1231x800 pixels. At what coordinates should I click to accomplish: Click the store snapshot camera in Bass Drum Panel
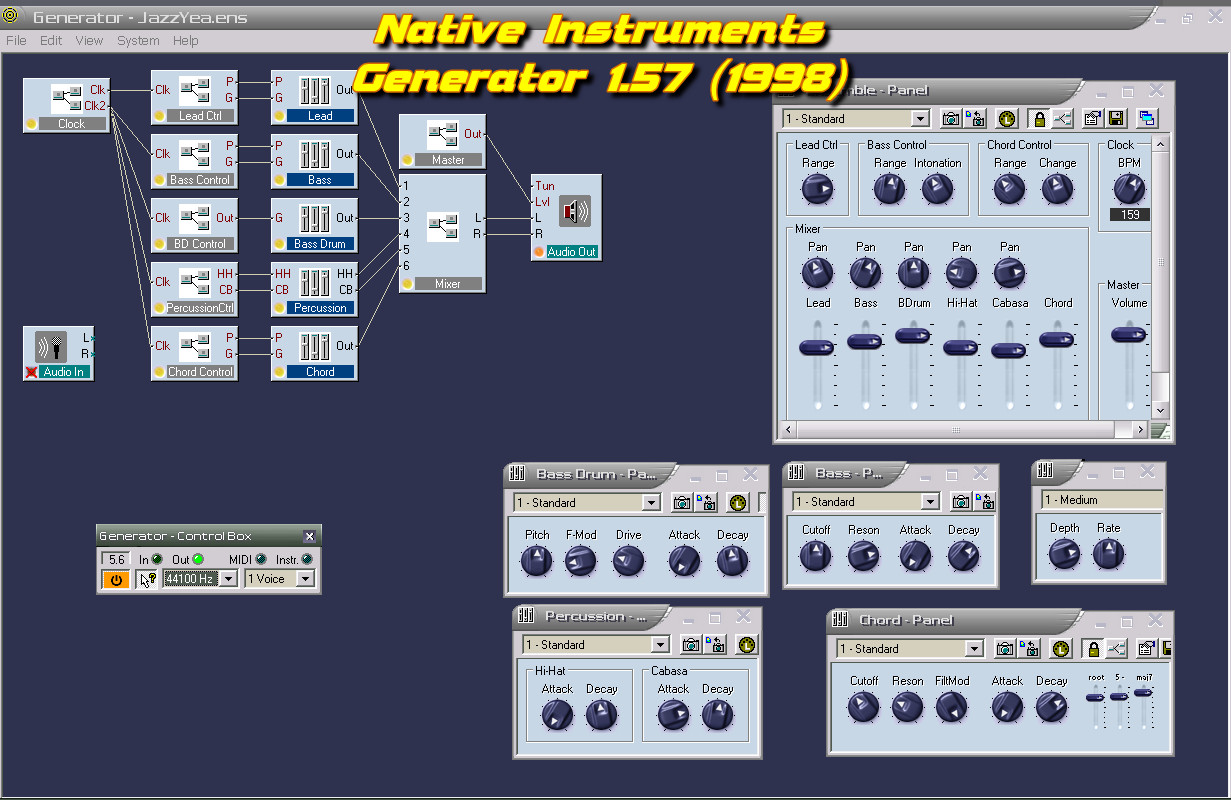(682, 502)
